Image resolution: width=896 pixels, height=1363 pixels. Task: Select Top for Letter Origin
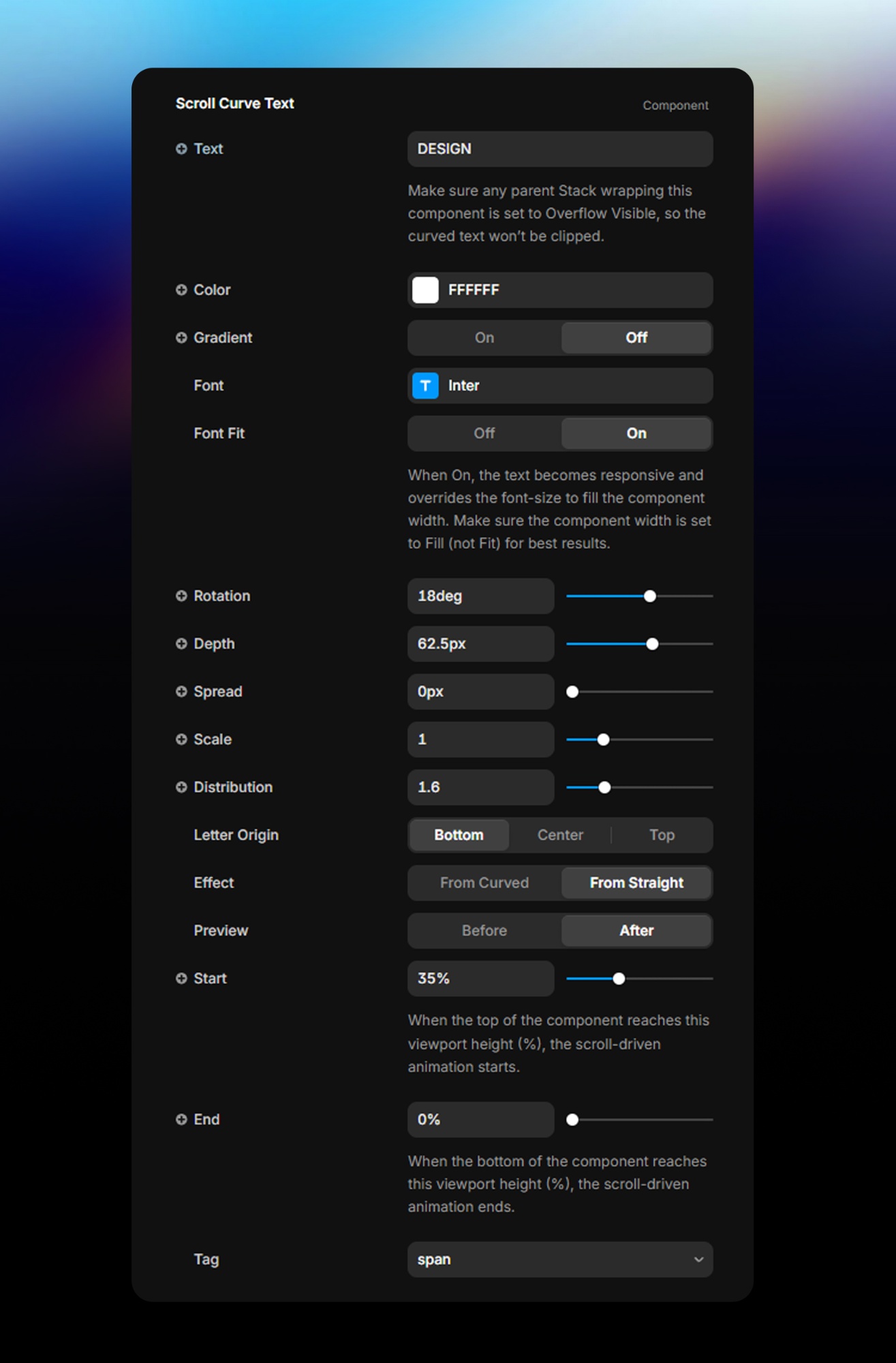(x=662, y=835)
